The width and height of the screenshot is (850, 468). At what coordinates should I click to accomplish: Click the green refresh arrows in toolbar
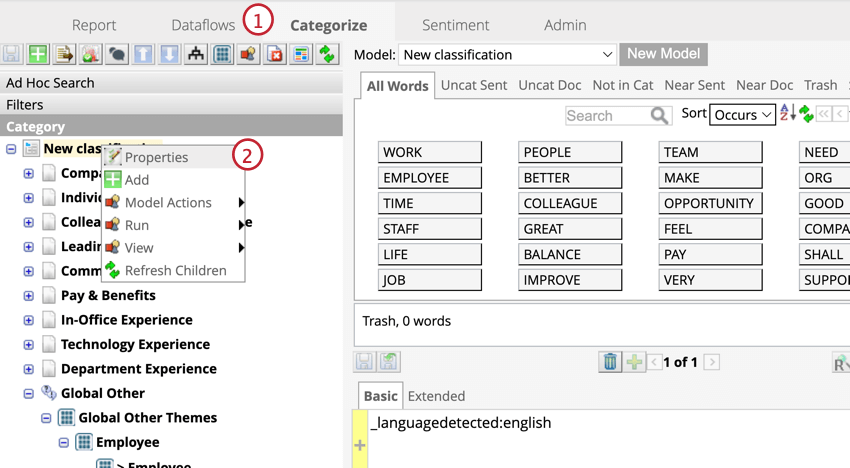pyautogui.click(x=327, y=54)
